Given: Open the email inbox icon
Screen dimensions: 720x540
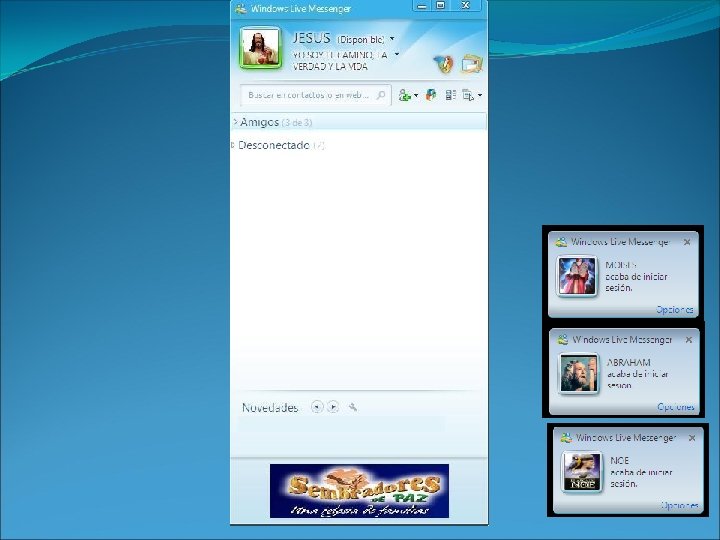Looking at the screenshot, I should [x=472, y=64].
